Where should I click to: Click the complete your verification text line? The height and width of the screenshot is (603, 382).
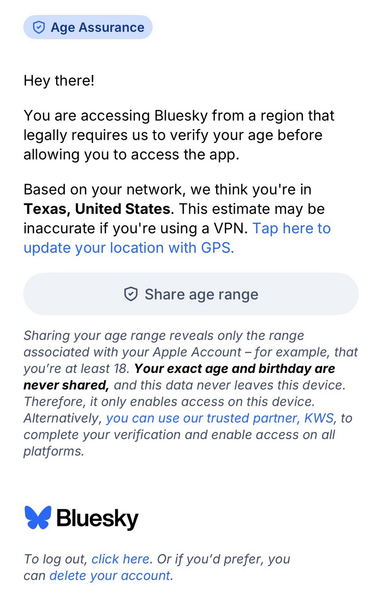(179, 435)
